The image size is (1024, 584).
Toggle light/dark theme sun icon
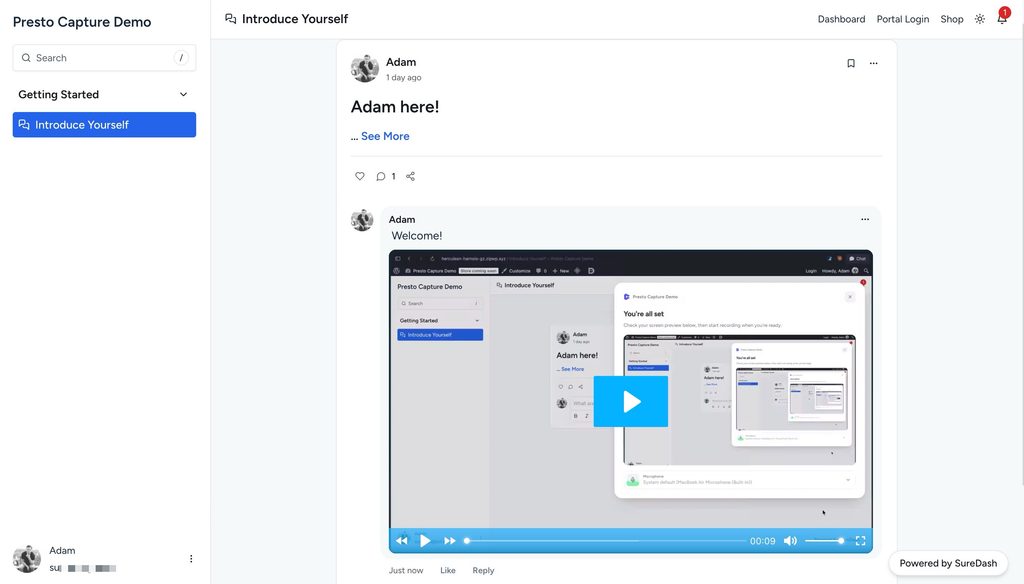pyautogui.click(x=980, y=19)
